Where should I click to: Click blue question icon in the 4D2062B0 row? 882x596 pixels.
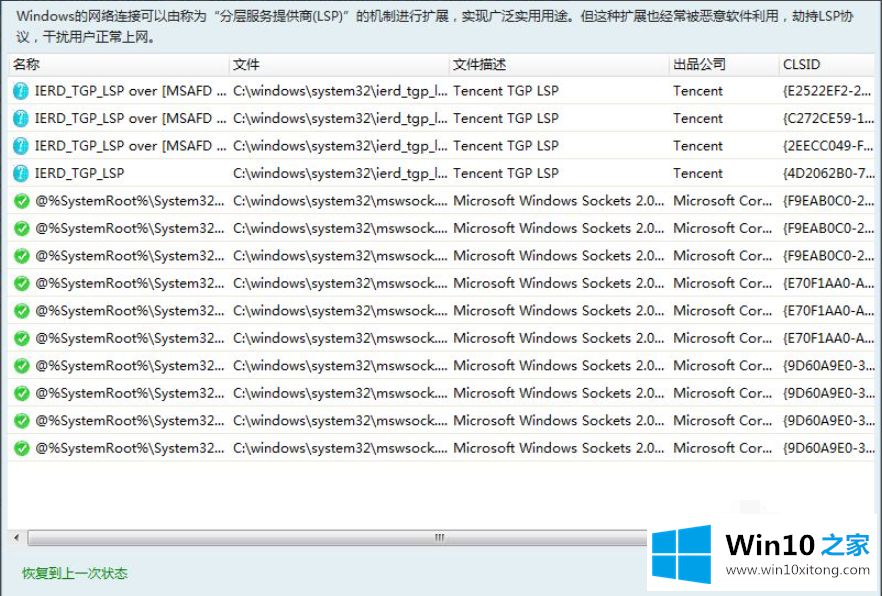[x=21, y=173]
